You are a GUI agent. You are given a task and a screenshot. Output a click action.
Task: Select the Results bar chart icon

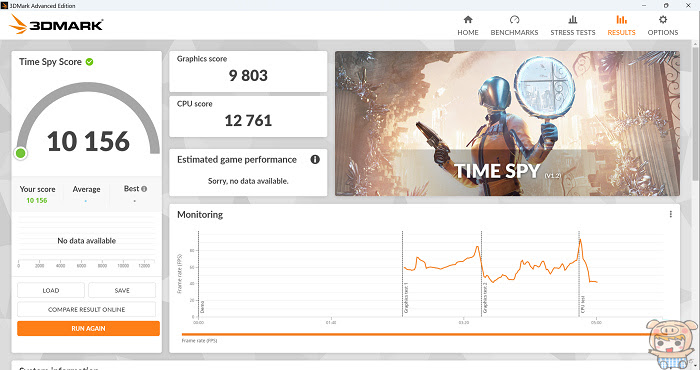pos(621,20)
